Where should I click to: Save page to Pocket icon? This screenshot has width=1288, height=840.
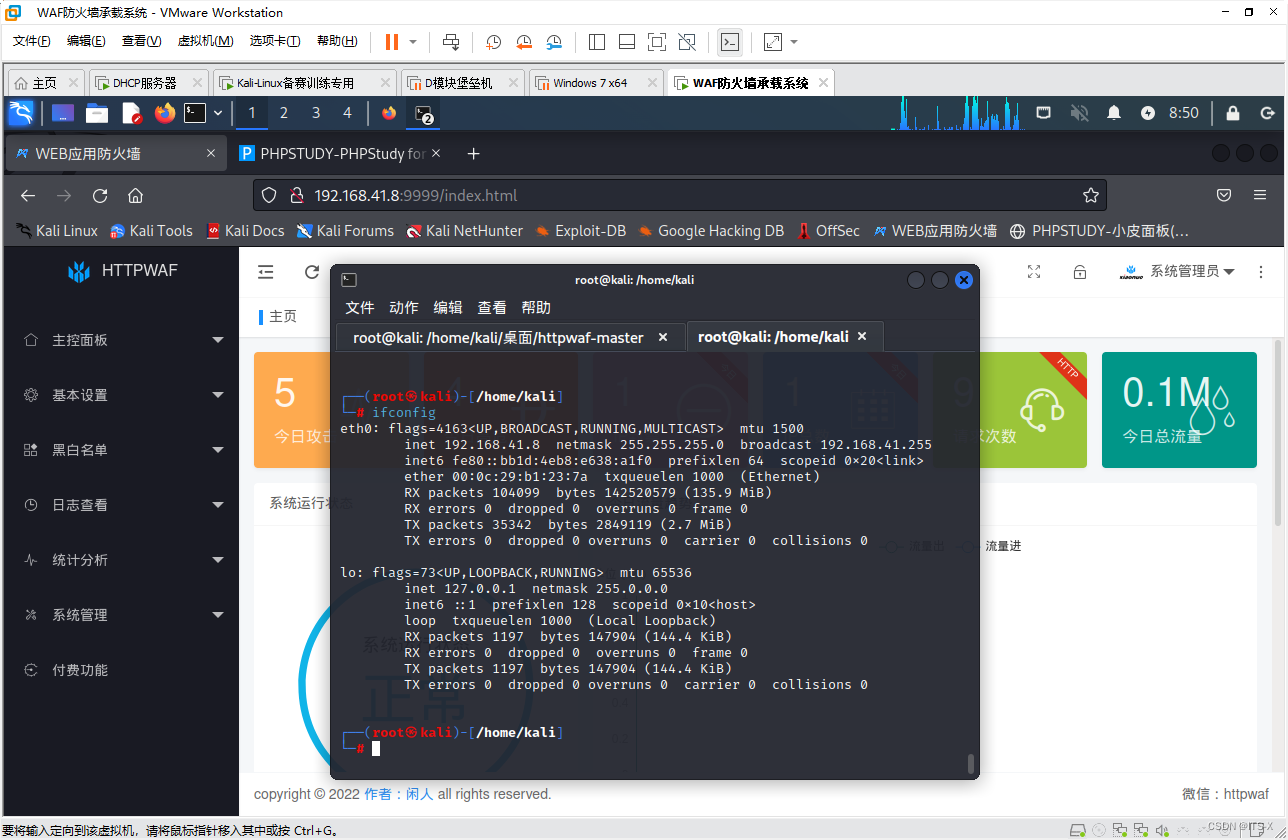click(1224, 195)
